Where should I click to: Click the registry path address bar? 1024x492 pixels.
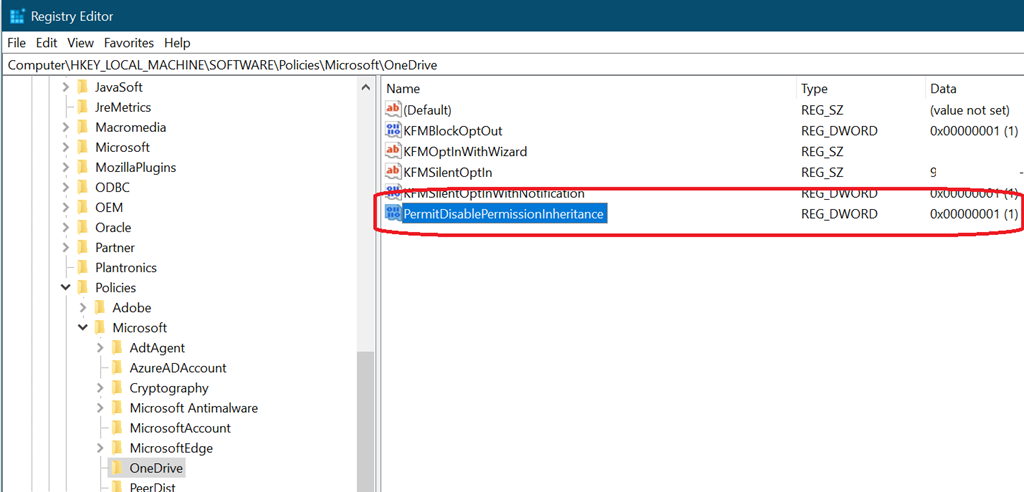(400, 65)
